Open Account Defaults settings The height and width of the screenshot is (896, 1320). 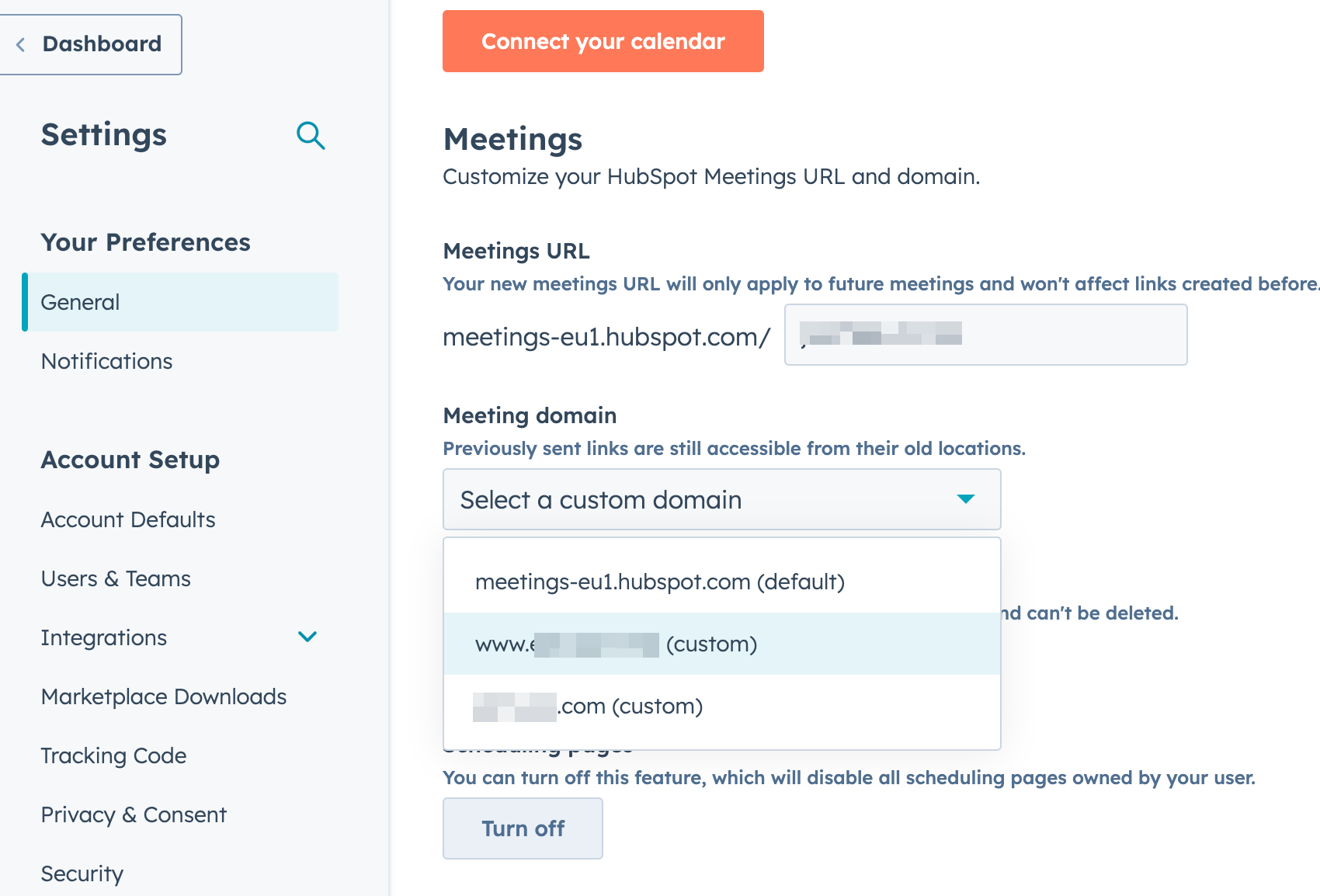click(x=127, y=519)
